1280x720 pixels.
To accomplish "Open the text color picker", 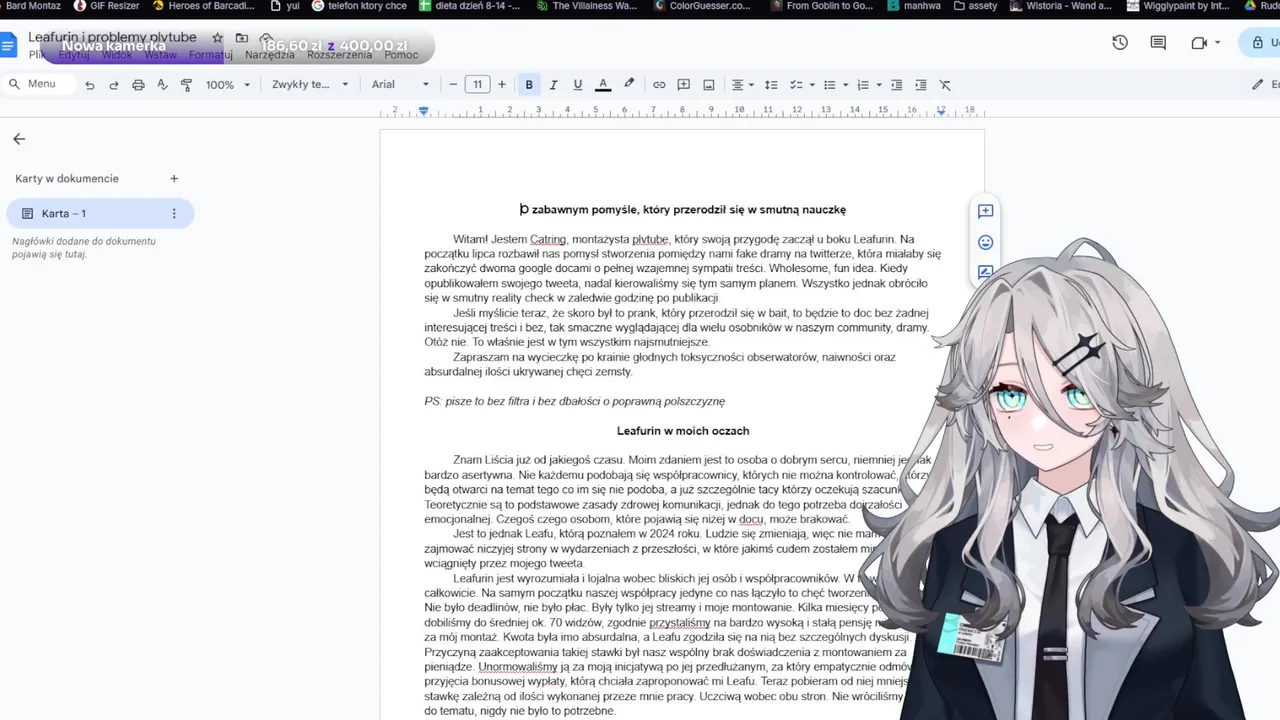I will [x=603, y=85].
